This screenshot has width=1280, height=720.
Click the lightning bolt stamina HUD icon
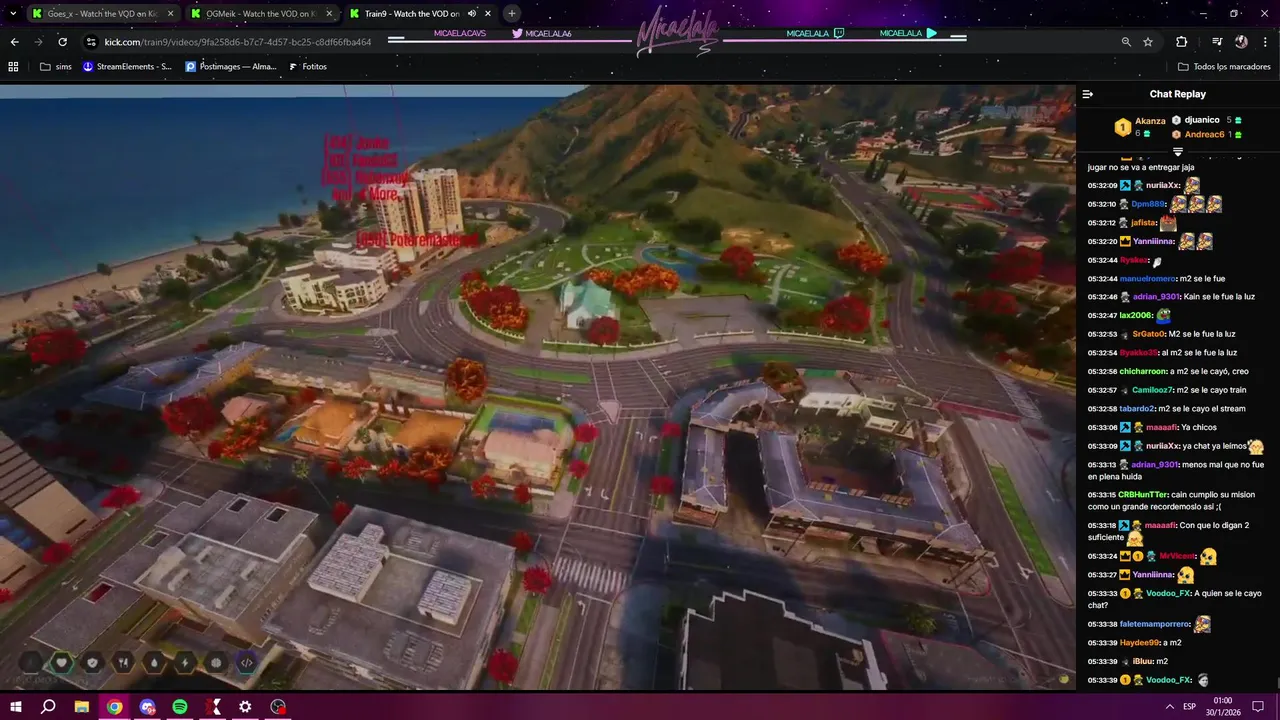(x=185, y=662)
